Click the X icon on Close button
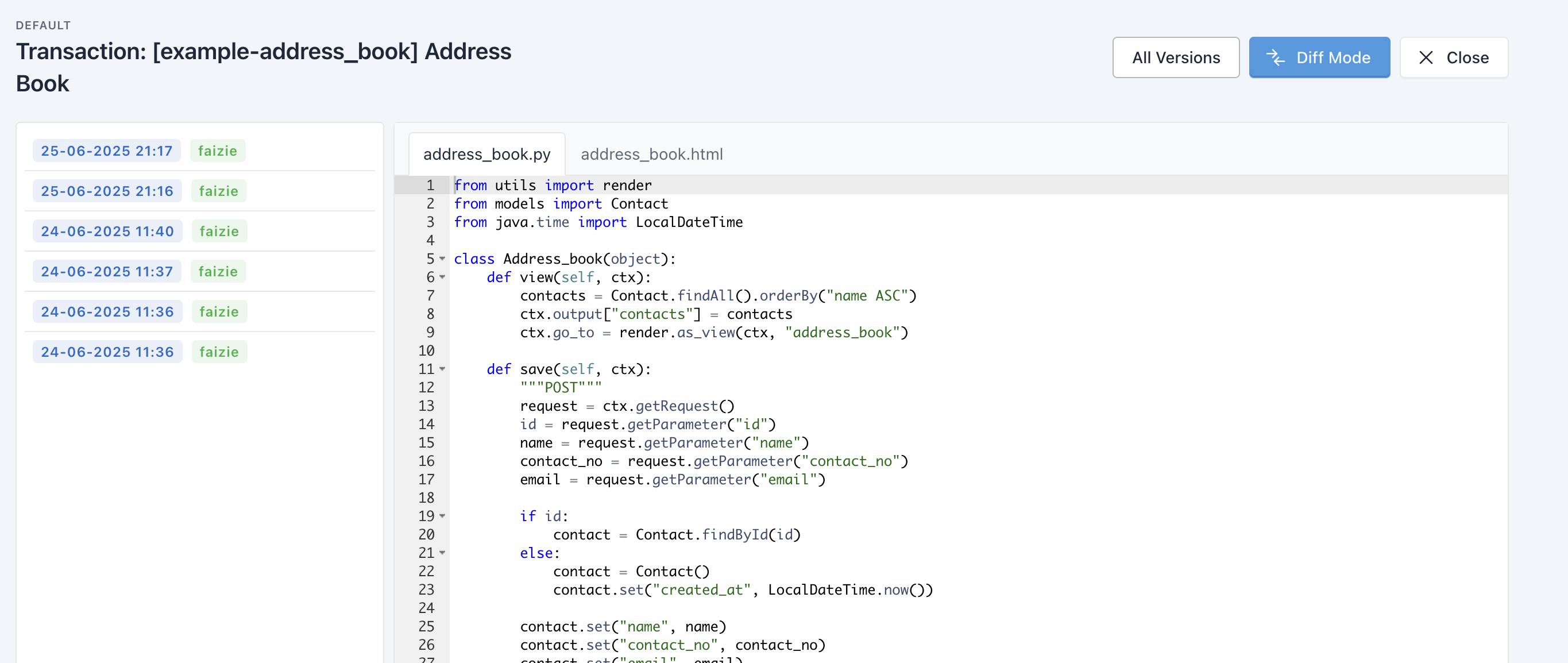Viewport: 1568px width, 663px height. pos(1426,57)
